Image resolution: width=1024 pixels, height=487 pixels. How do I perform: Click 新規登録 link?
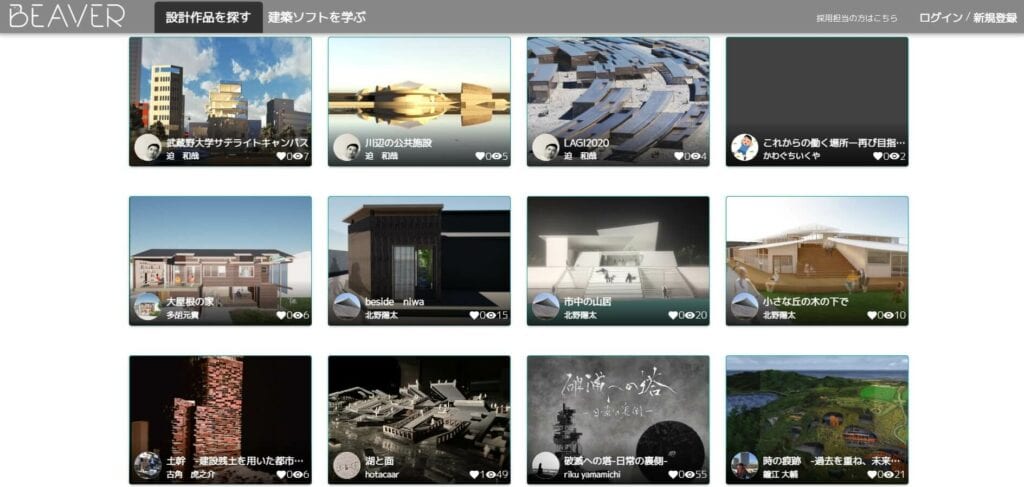(994, 18)
